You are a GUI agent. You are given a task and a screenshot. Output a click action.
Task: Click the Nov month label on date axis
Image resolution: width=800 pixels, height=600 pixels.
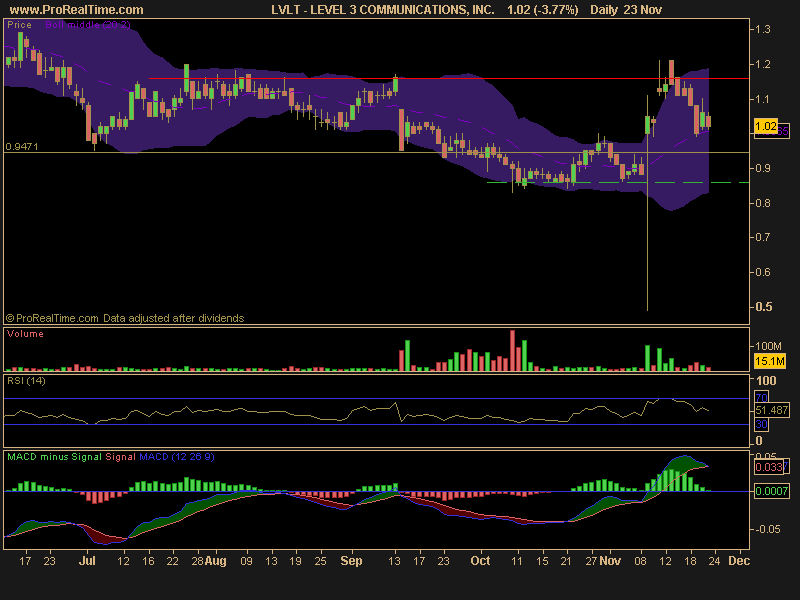click(610, 561)
